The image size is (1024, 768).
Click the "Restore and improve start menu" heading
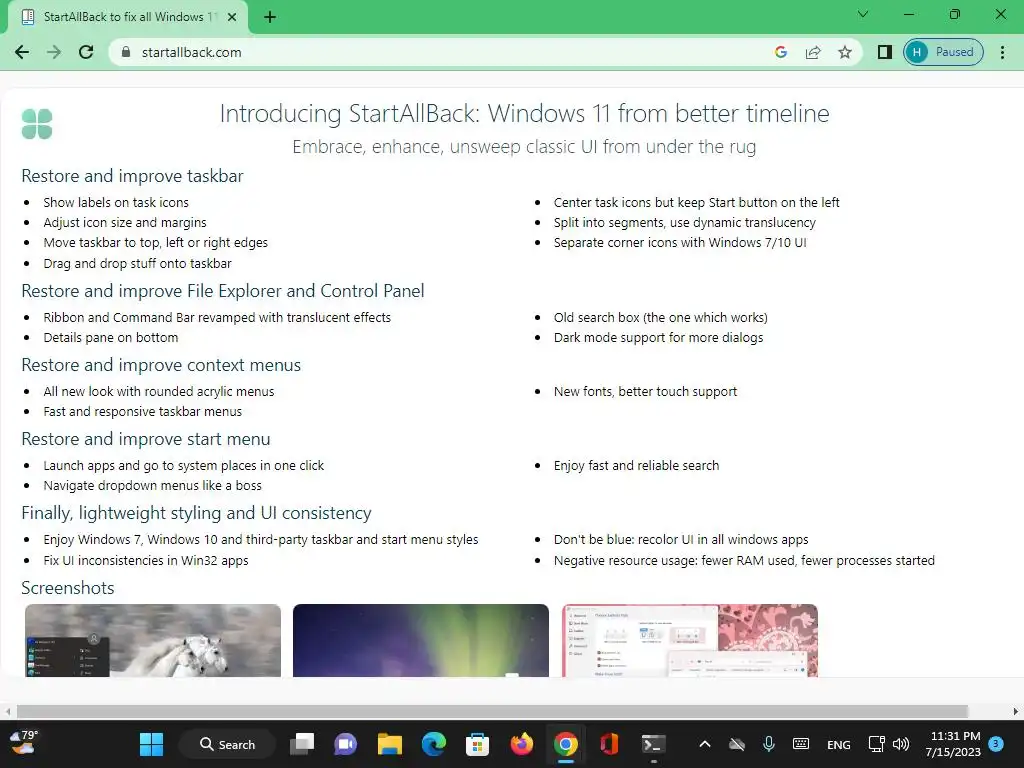(146, 439)
